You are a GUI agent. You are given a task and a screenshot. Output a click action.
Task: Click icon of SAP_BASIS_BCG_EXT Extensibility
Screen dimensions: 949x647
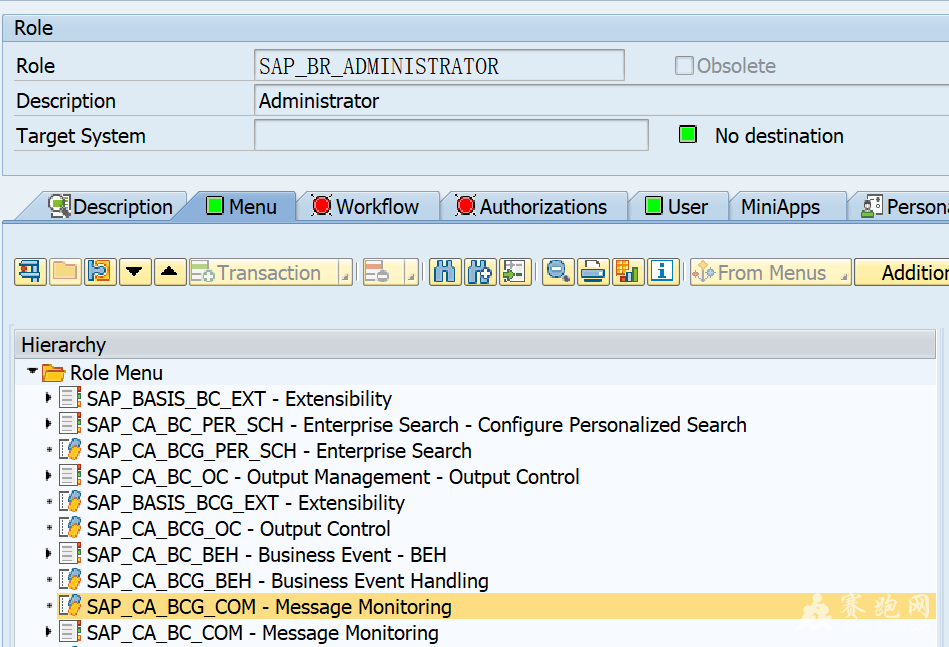[x=70, y=502]
